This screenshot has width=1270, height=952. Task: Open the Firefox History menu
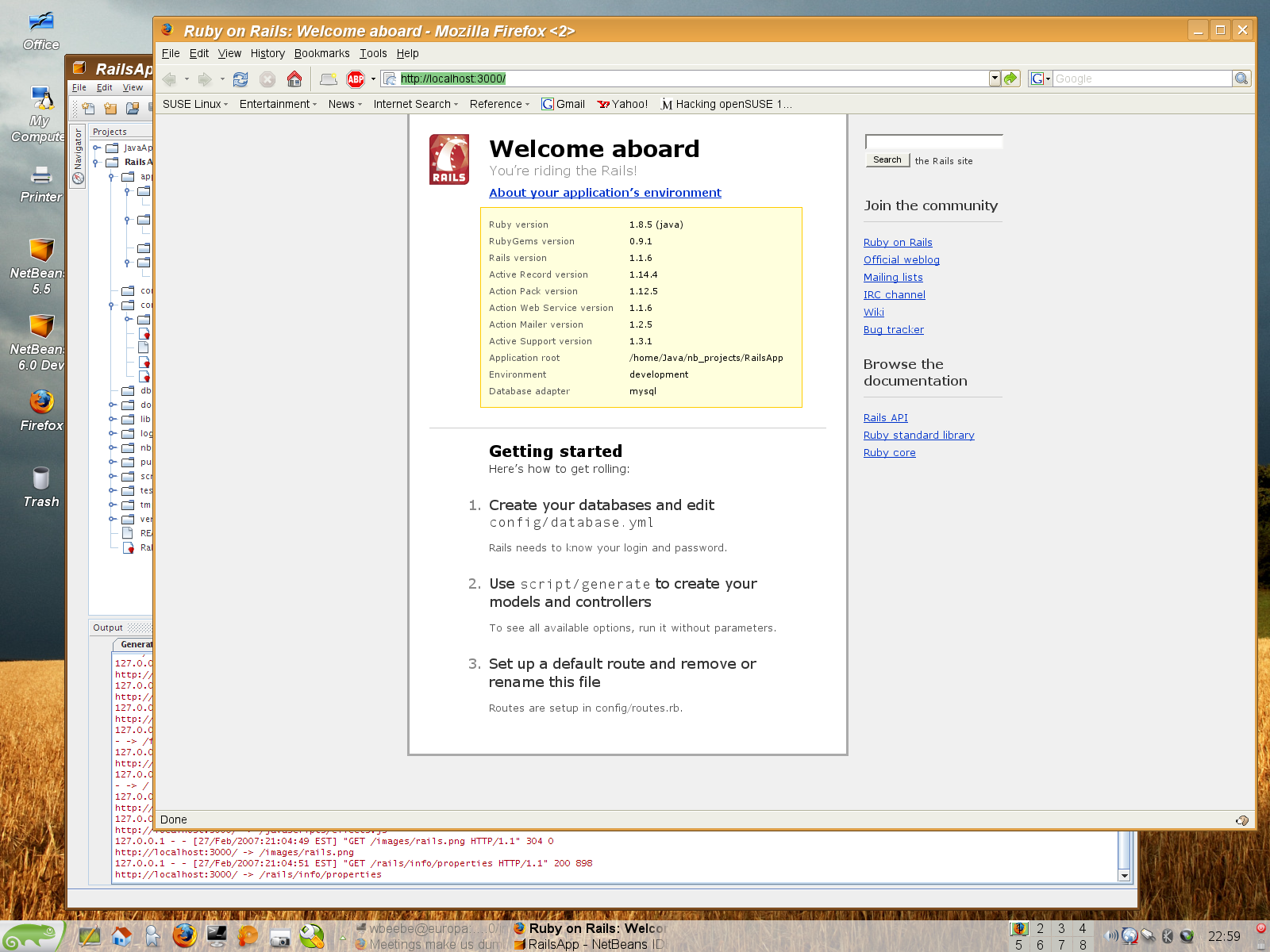[x=267, y=53]
